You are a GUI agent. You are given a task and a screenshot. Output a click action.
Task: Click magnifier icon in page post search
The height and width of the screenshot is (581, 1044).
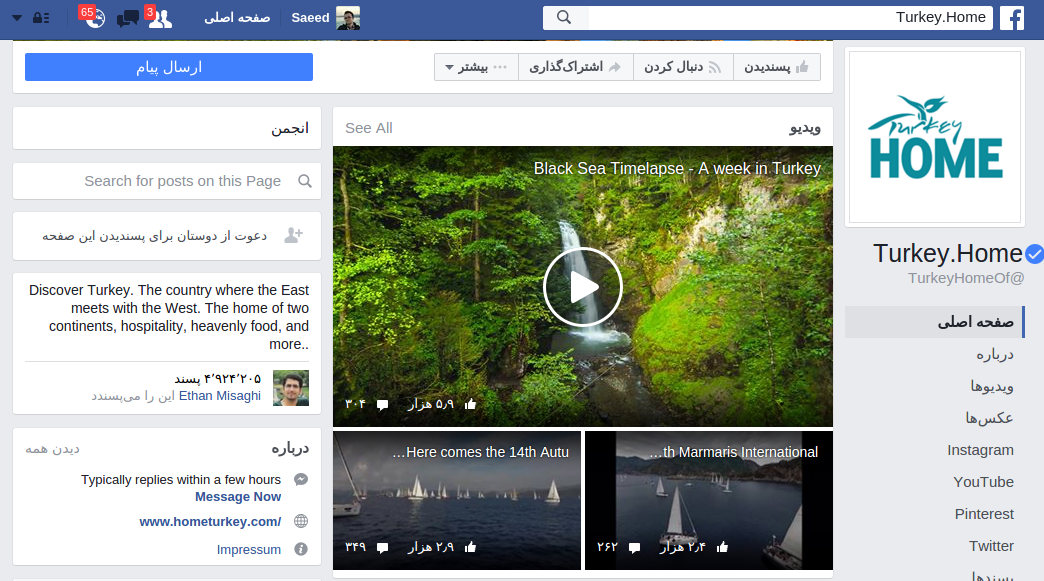coord(305,181)
